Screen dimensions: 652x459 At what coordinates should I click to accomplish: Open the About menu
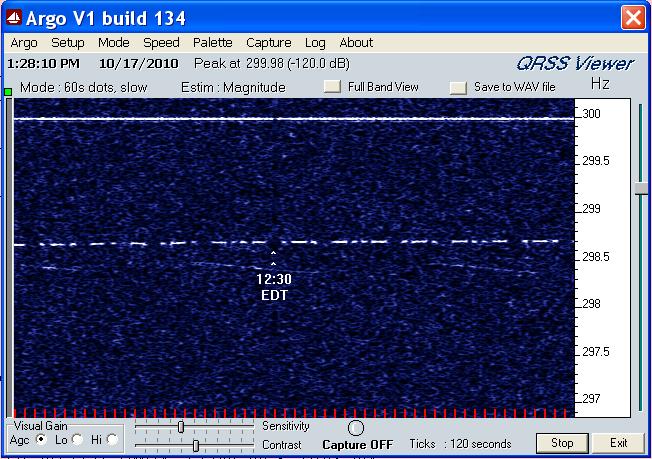point(356,42)
